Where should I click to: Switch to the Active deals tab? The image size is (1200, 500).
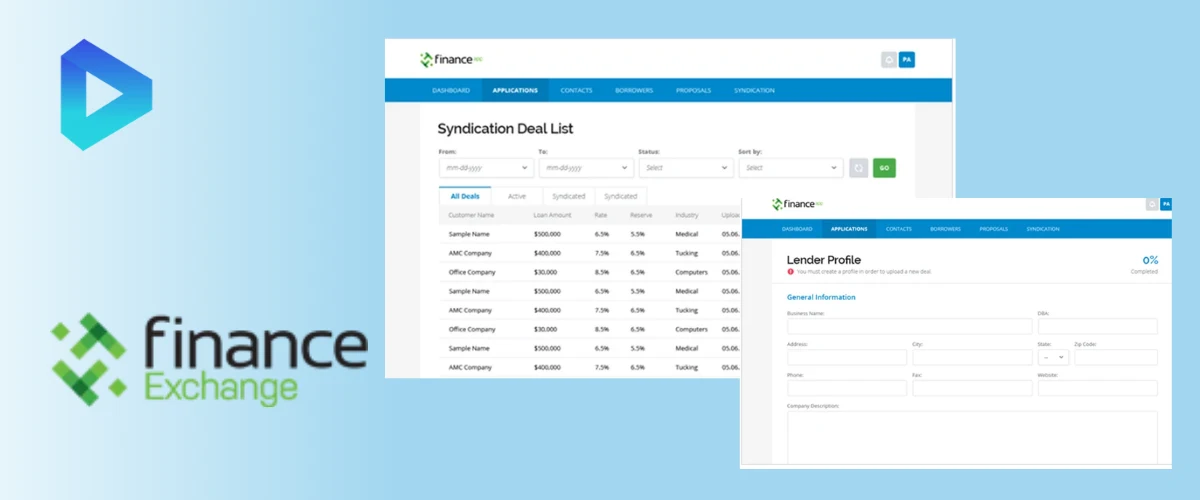(517, 196)
